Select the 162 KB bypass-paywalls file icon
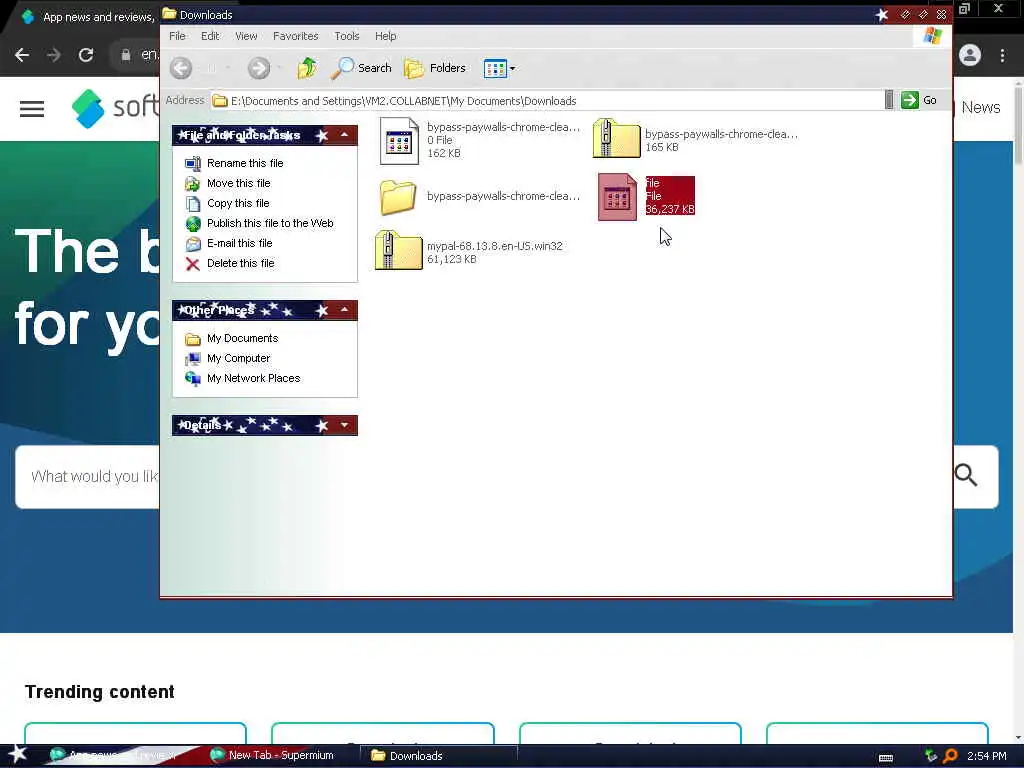The height and width of the screenshot is (768, 1024). coord(399,140)
